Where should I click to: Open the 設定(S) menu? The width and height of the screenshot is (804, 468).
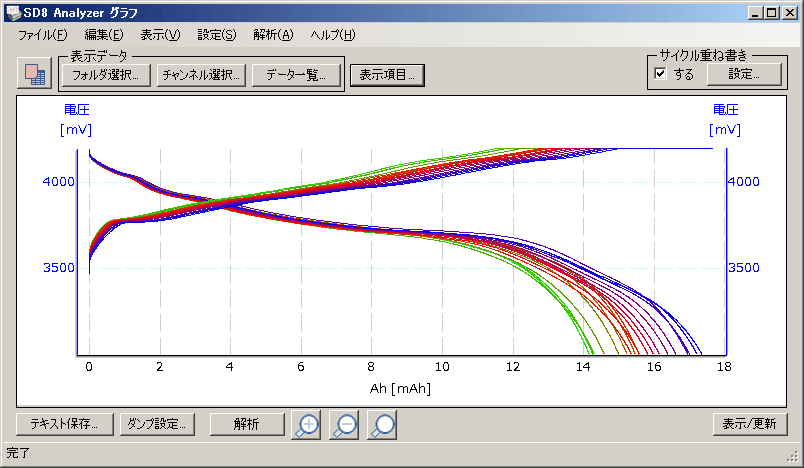click(x=217, y=35)
